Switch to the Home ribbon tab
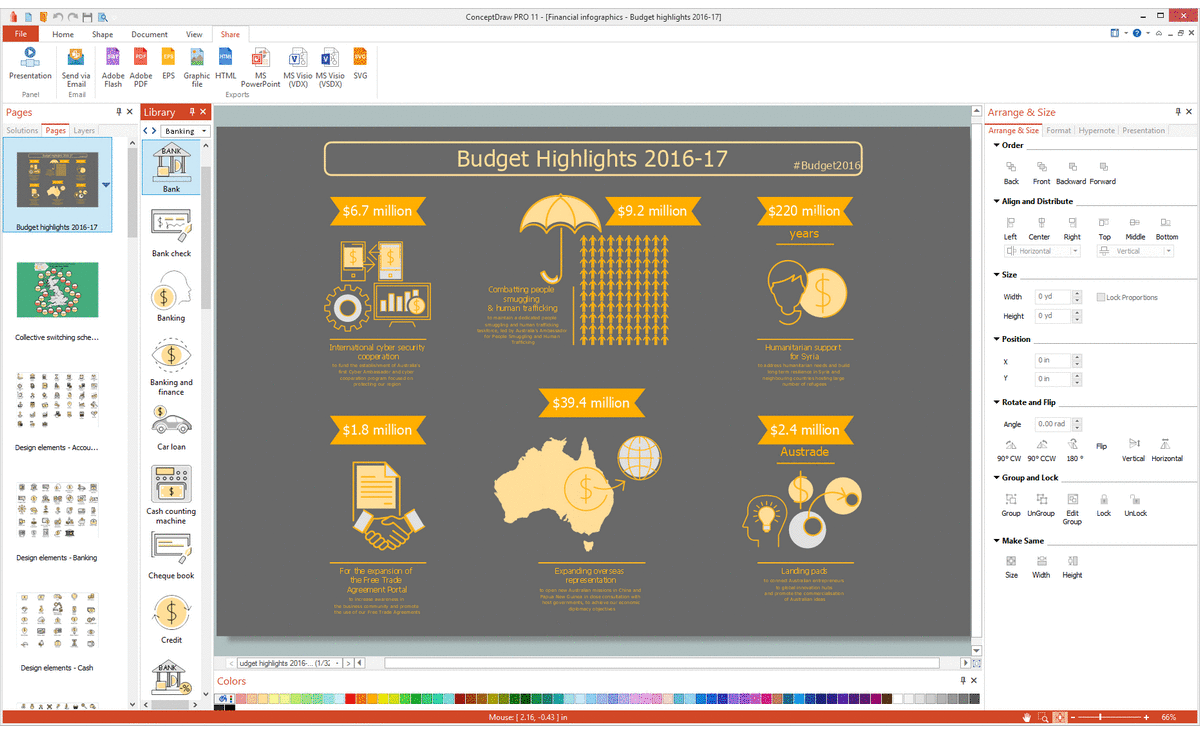This screenshot has height=734, width=1200. click(63, 34)
